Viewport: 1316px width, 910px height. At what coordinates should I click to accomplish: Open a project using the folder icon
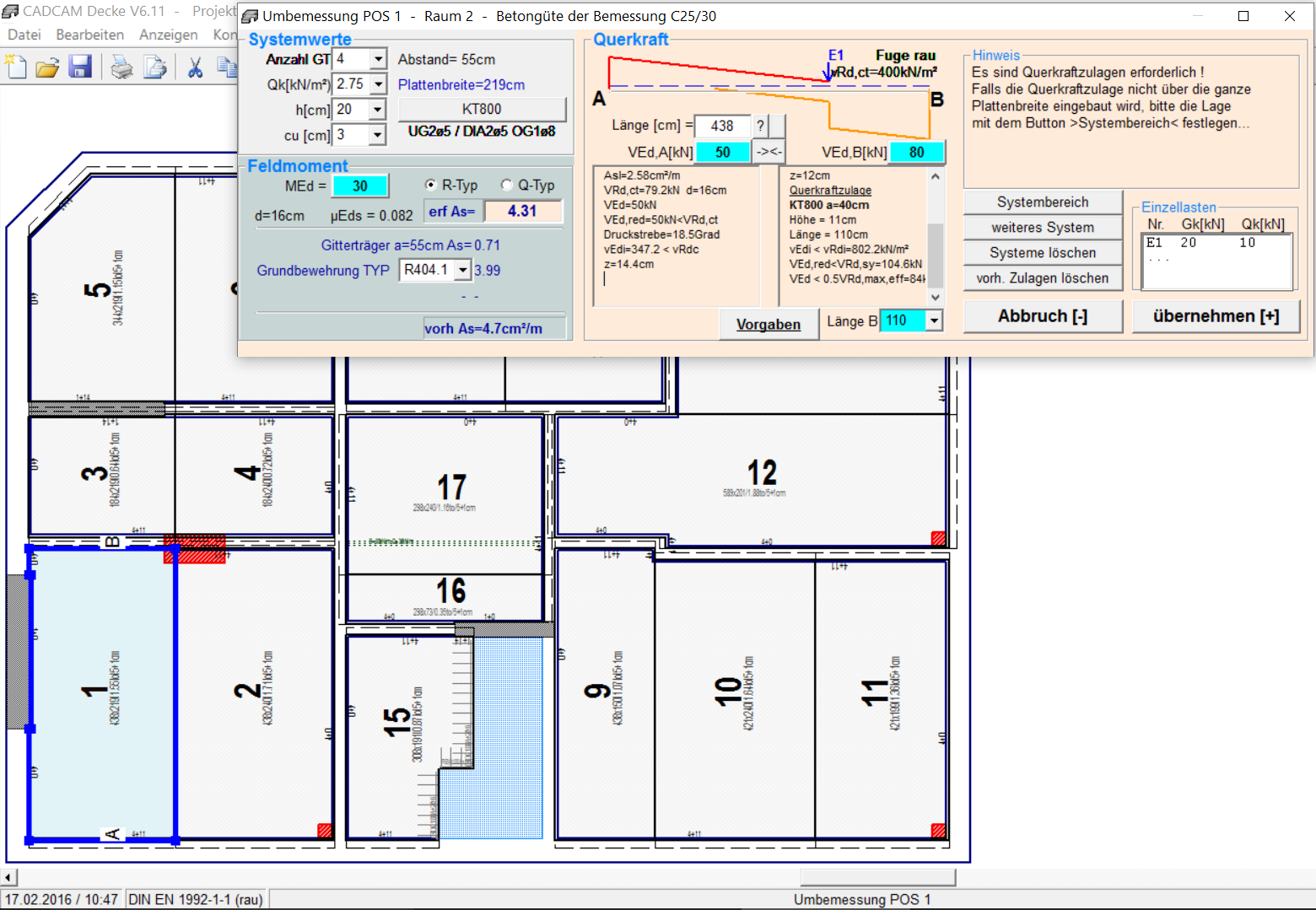[x=47, y=67]
